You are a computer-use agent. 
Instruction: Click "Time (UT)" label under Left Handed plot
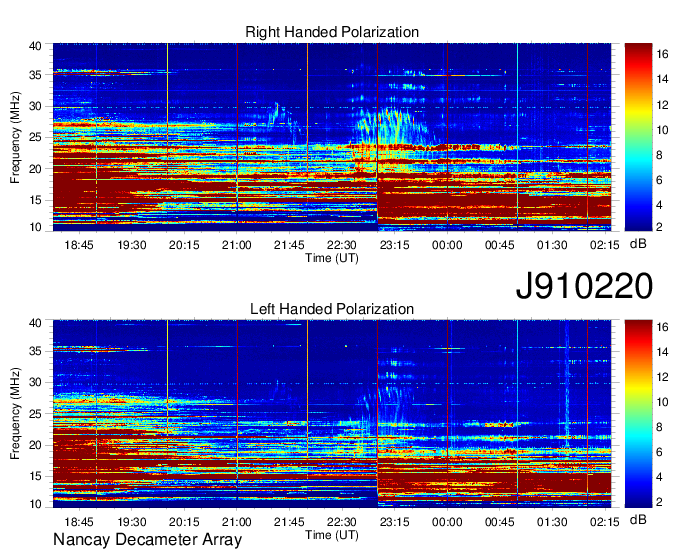coord(332,535)
